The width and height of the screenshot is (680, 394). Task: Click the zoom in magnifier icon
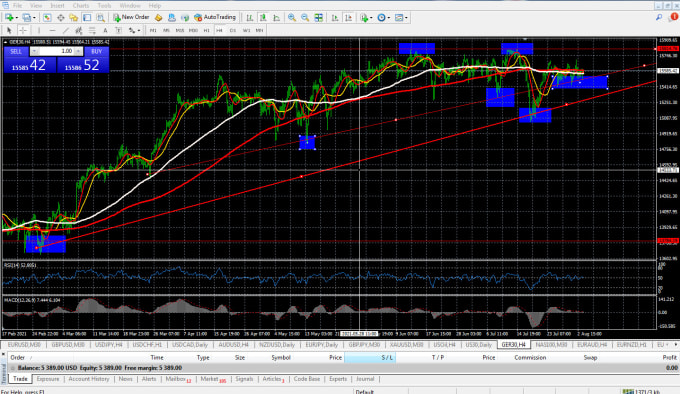[x=292, y=17]
